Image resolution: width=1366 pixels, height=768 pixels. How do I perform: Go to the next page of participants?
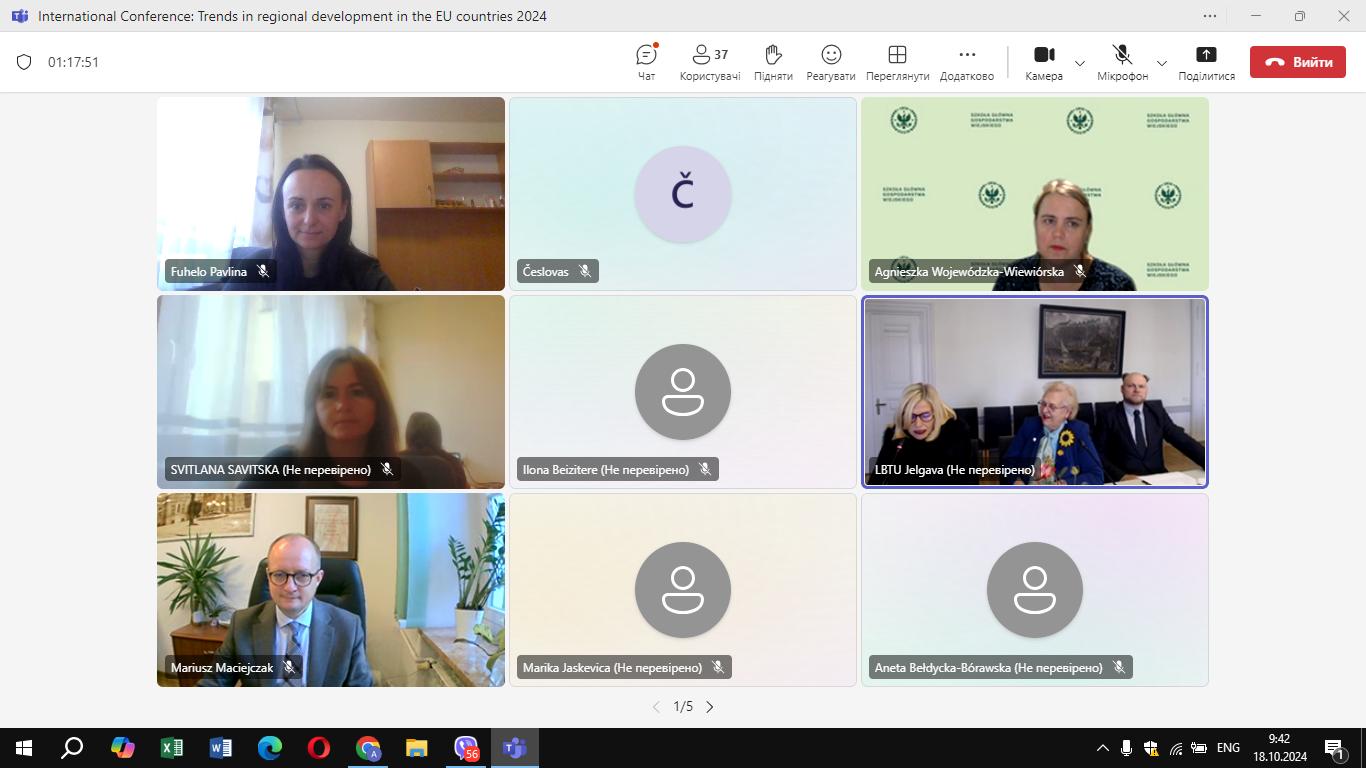point(710,707)
